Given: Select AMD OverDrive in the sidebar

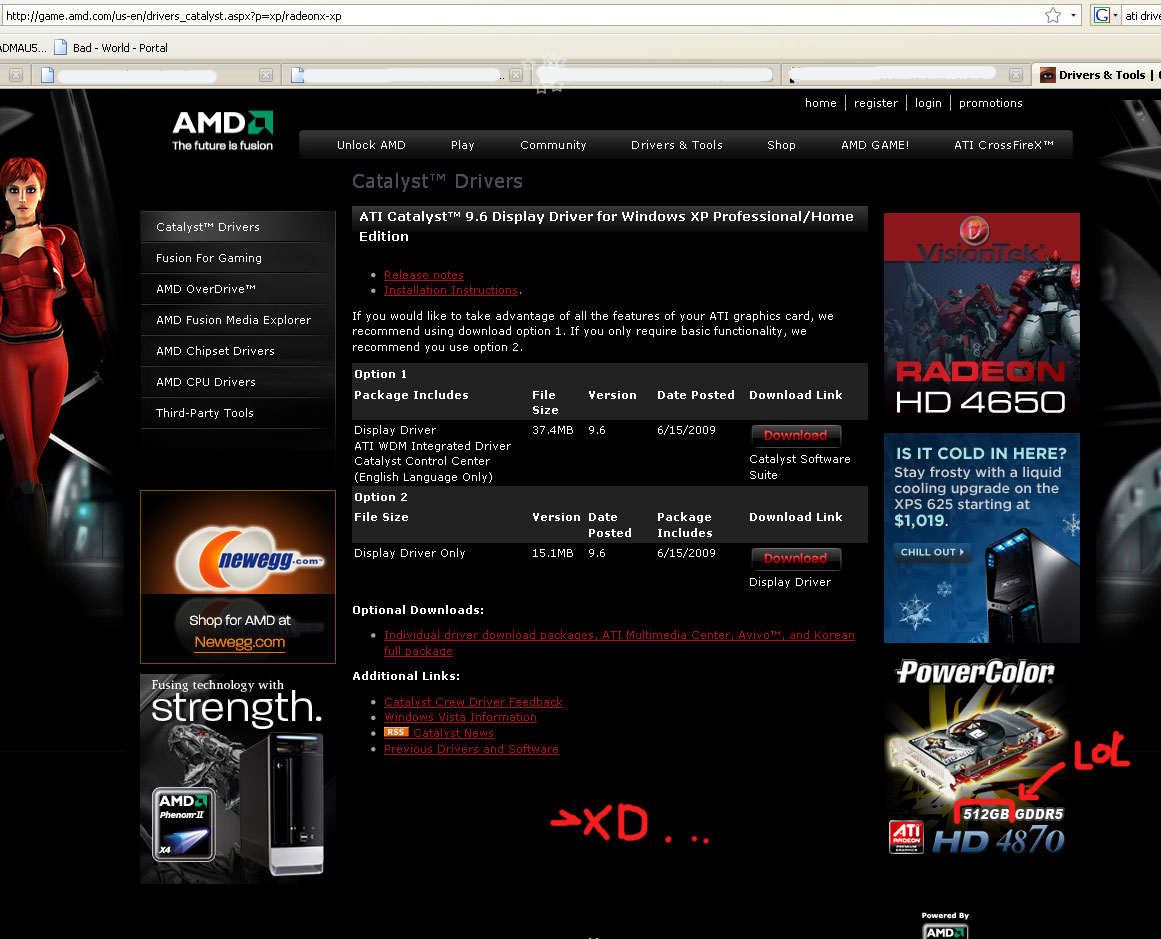Looking at the screenshot, I should tap(206, 289).
